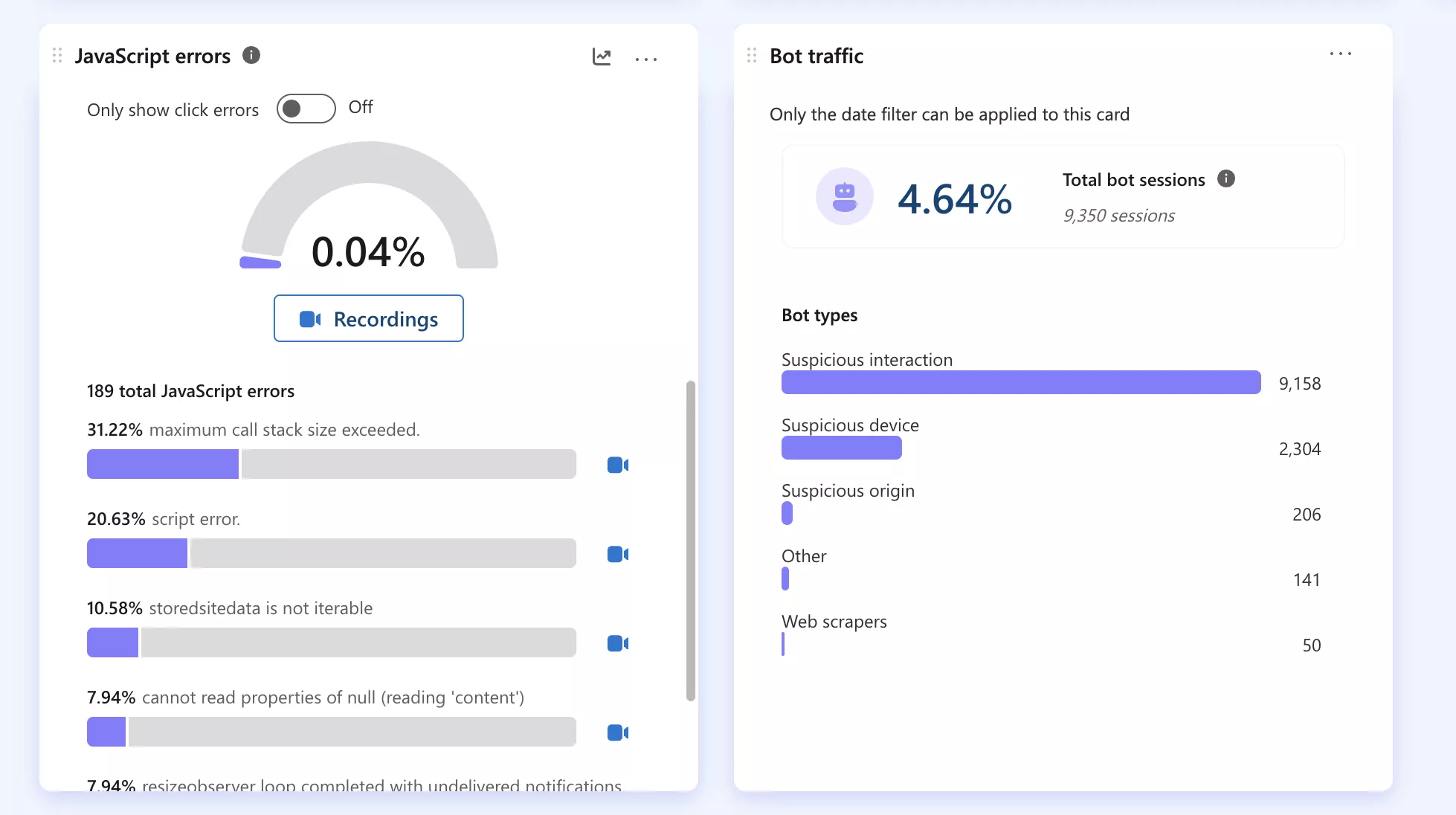Play recordings for maximum call stack error
1456x815 pixels.
click(x=618, y=465)
